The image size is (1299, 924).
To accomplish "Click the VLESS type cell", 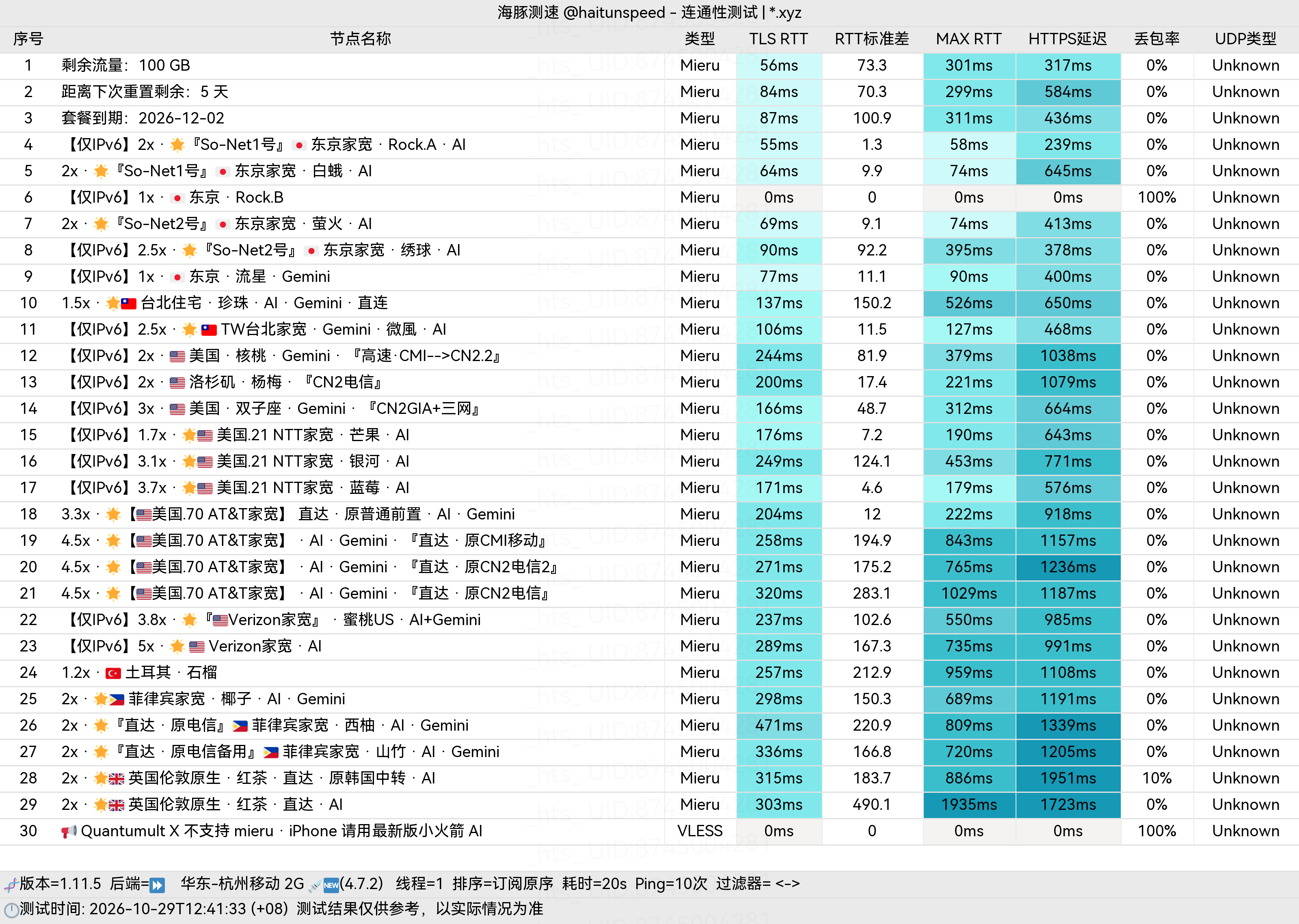I will point(700,831).
